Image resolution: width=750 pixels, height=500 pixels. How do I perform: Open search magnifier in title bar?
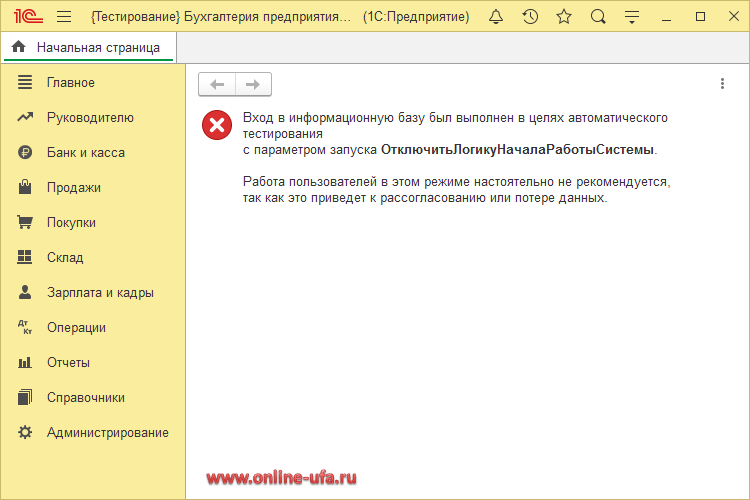598,17
